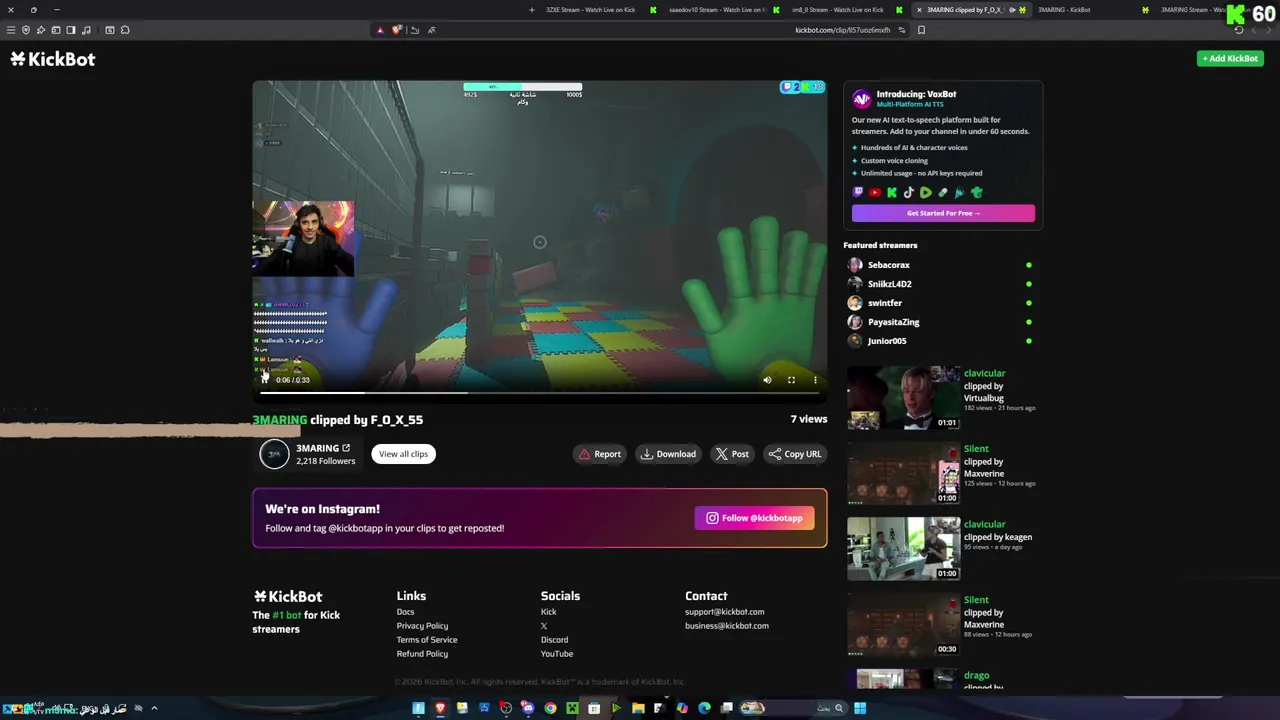Open the Discord socials link
This screenshot has height=720, width=1280.
coord(554,640)
